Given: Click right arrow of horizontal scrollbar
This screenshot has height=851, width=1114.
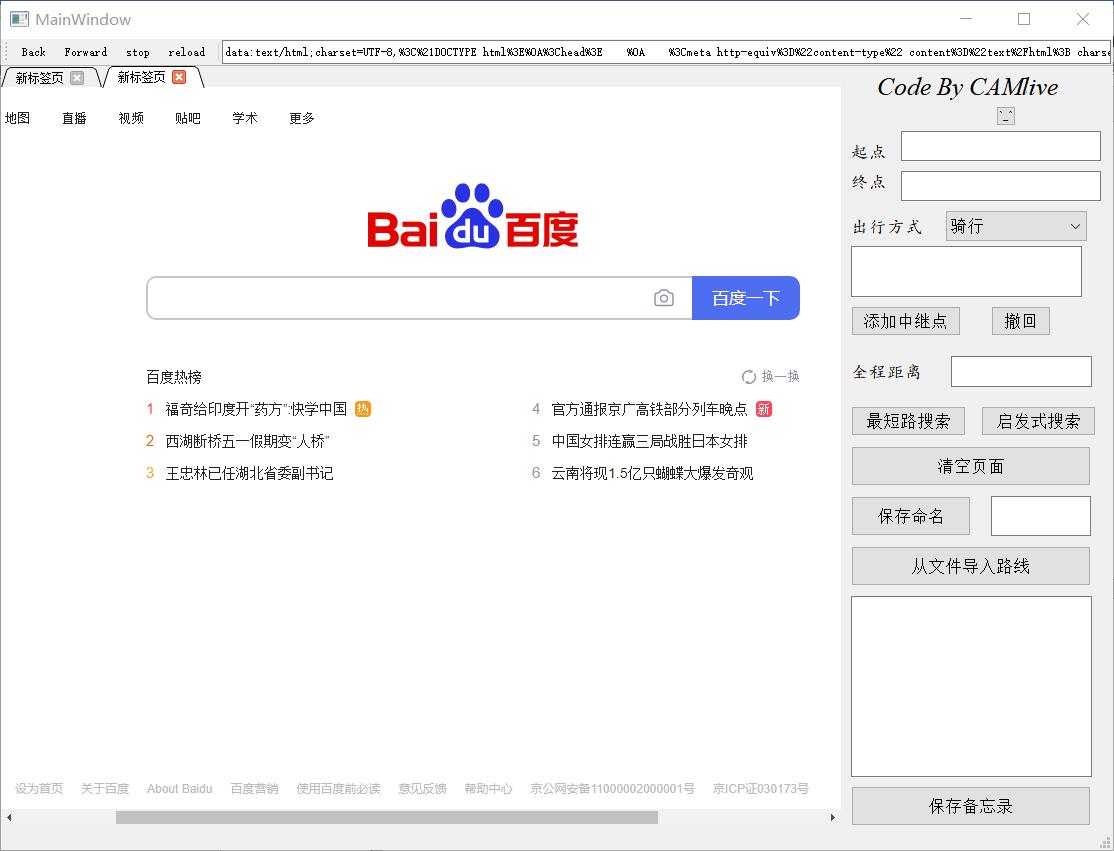Looking at the screenshot, I should click(x=833, y=818).
